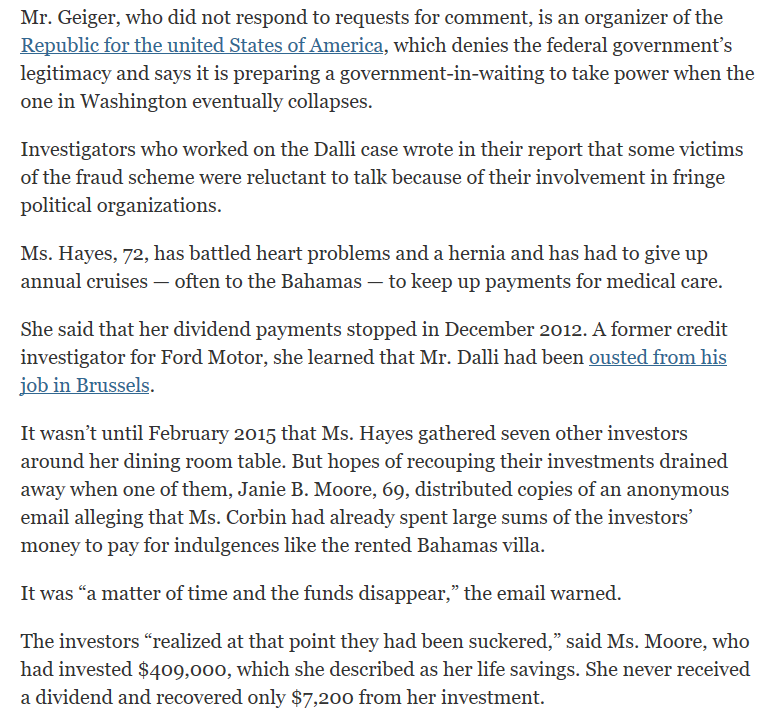Click on 'Ms. Hayes, 72' text

point(83,254)
